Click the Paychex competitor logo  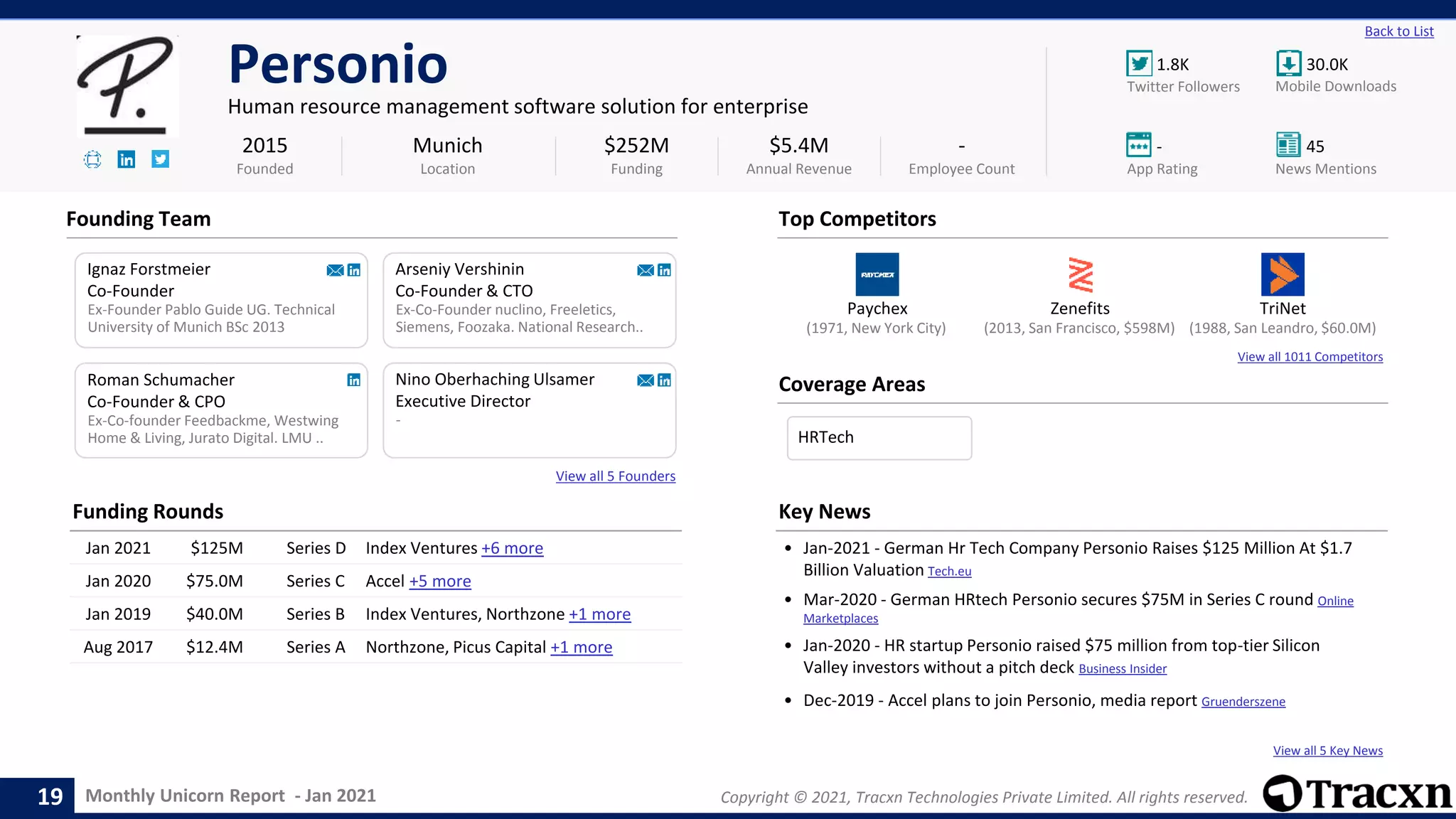[x=877, y=274]
